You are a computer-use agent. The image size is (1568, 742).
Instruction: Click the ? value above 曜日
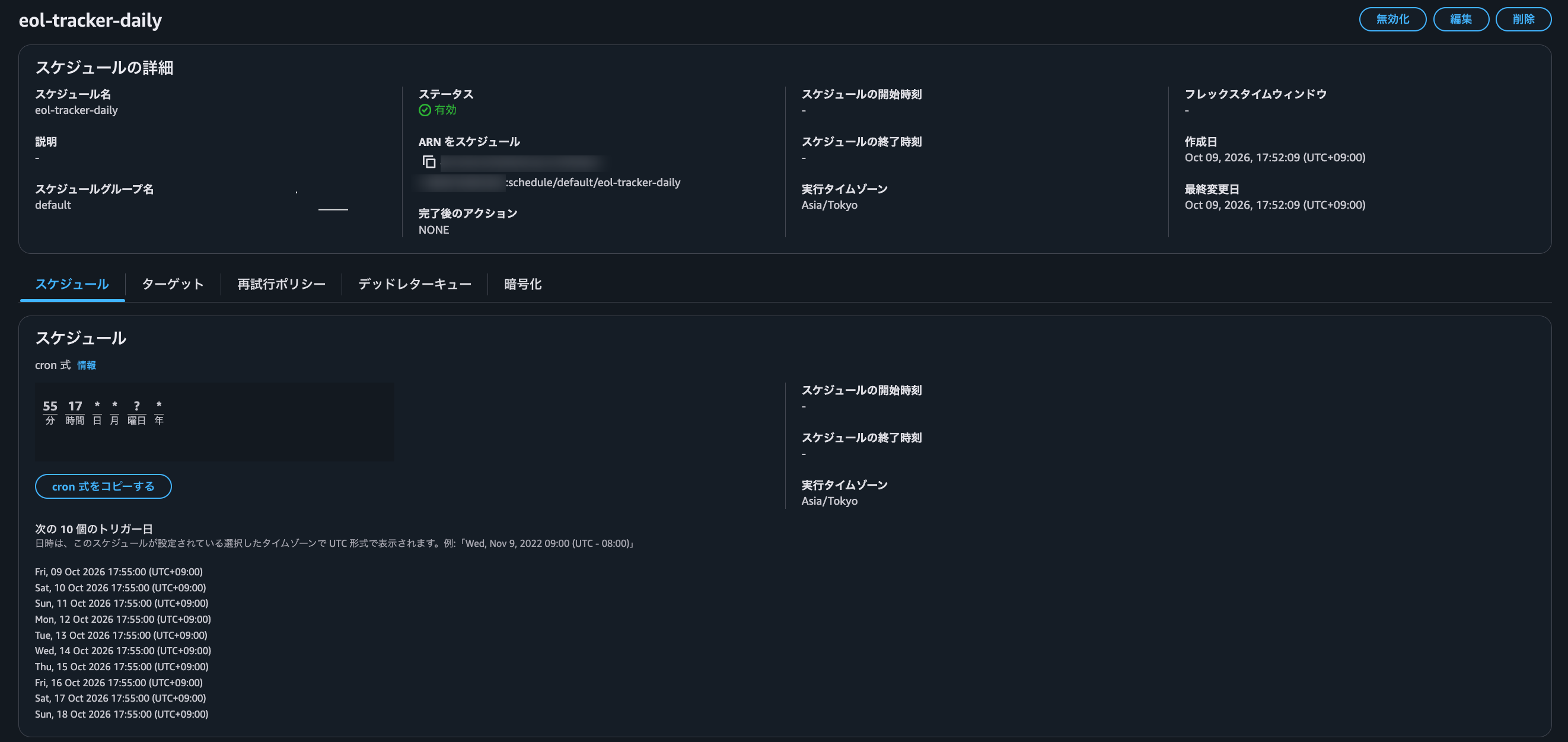tap(136, 406)
